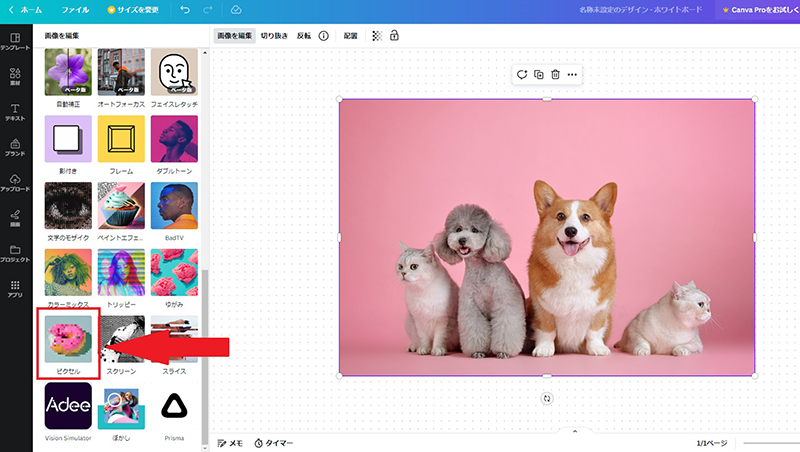Click 切り抜き crop in toolbar
Image resolution: width=800 pixels, height=452 pixels.
[x=274, y=36]
